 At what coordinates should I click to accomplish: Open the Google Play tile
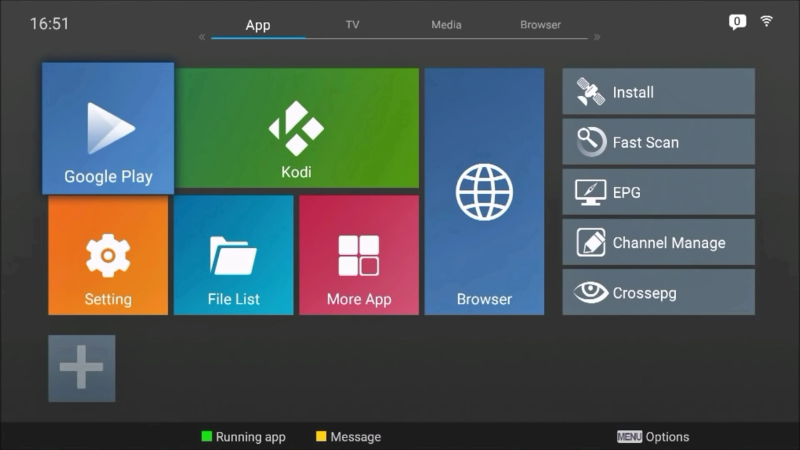108,128
